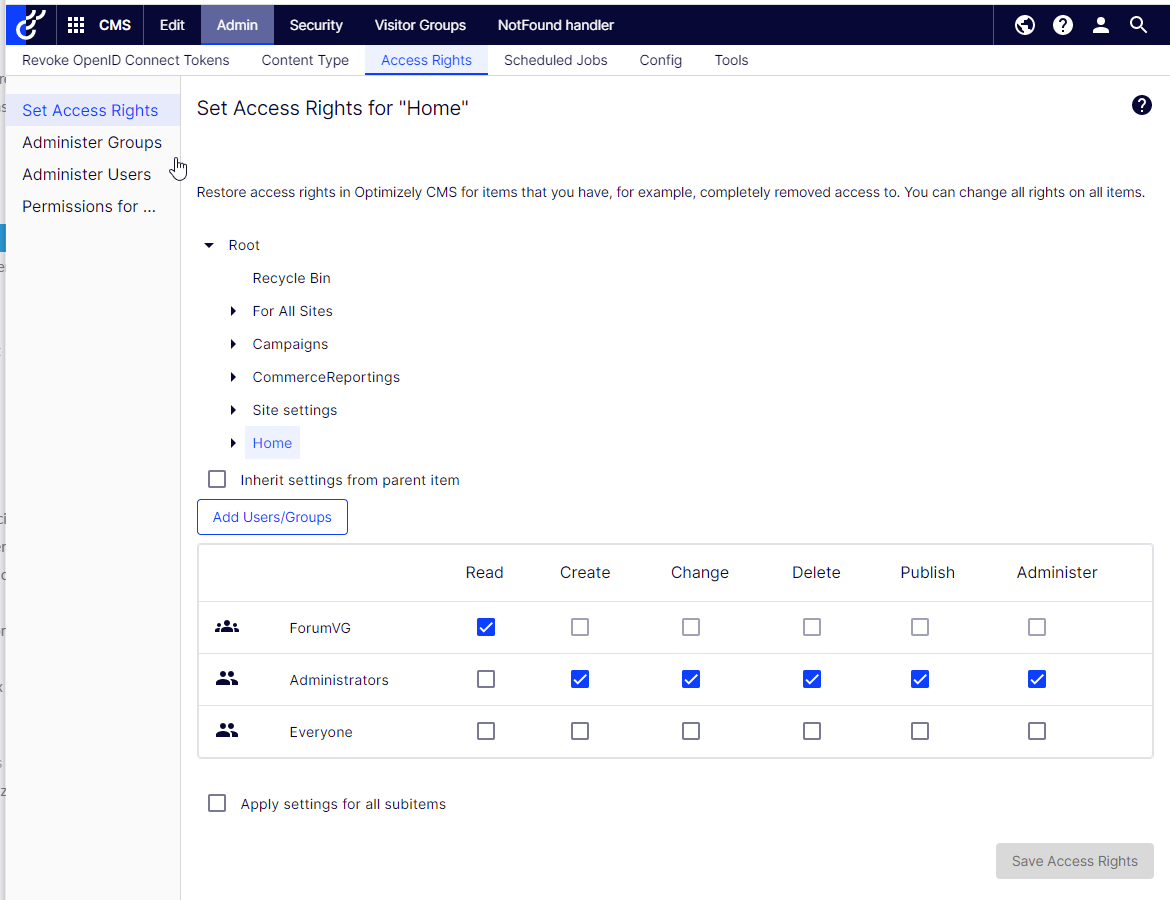Screen dimensions: 1170x900
Task: Expand the For All Sites node
Action: [x=233, y=311]
